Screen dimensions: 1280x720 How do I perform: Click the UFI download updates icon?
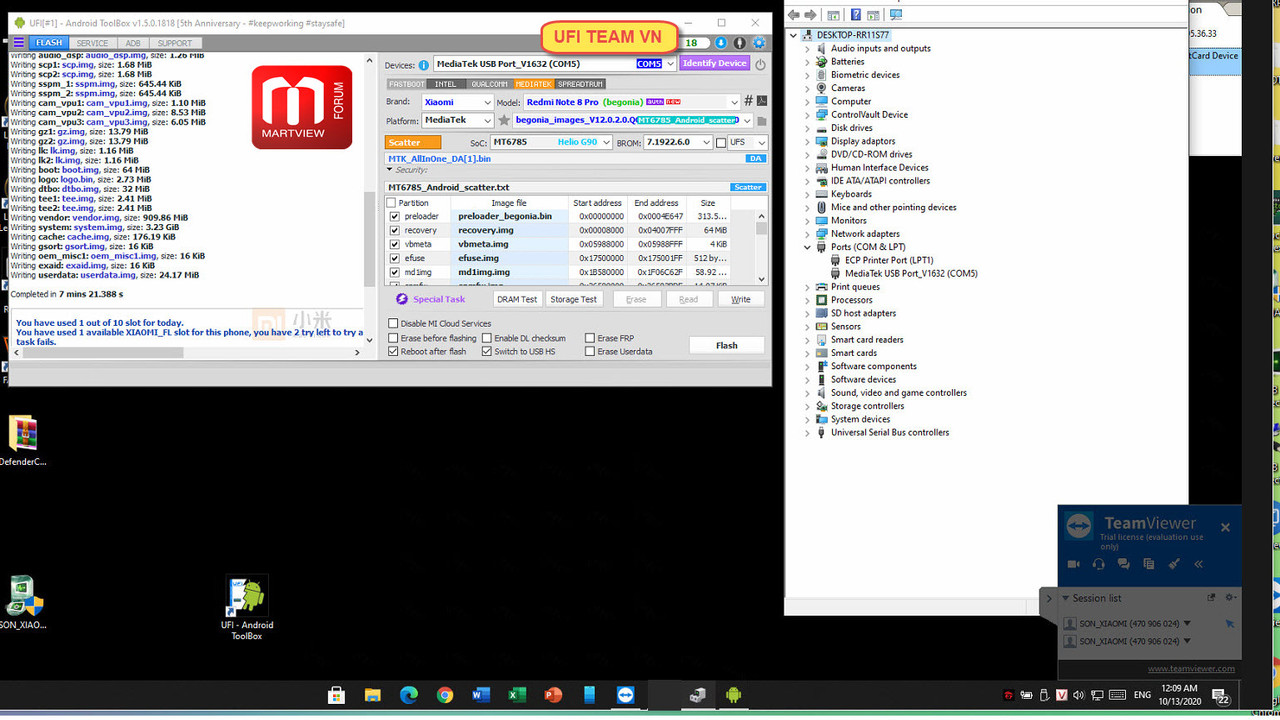[720, 43]
